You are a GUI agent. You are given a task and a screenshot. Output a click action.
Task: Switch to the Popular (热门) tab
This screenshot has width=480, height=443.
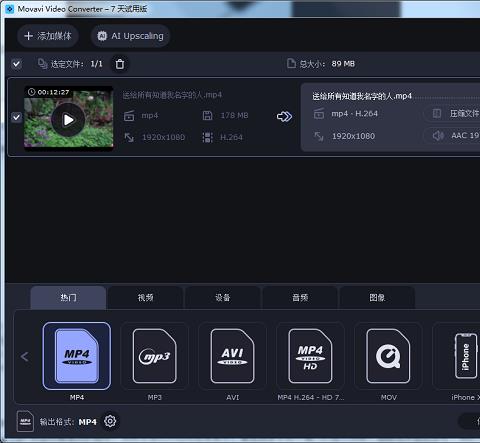pos(68,297)
